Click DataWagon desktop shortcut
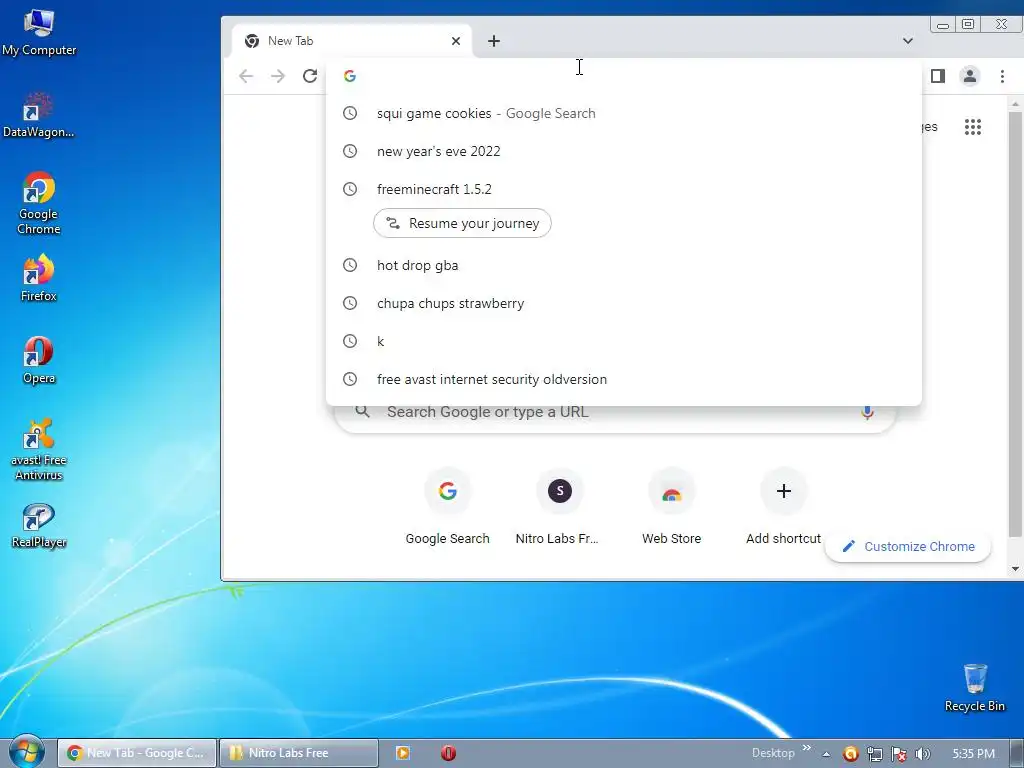 (39, 115)
